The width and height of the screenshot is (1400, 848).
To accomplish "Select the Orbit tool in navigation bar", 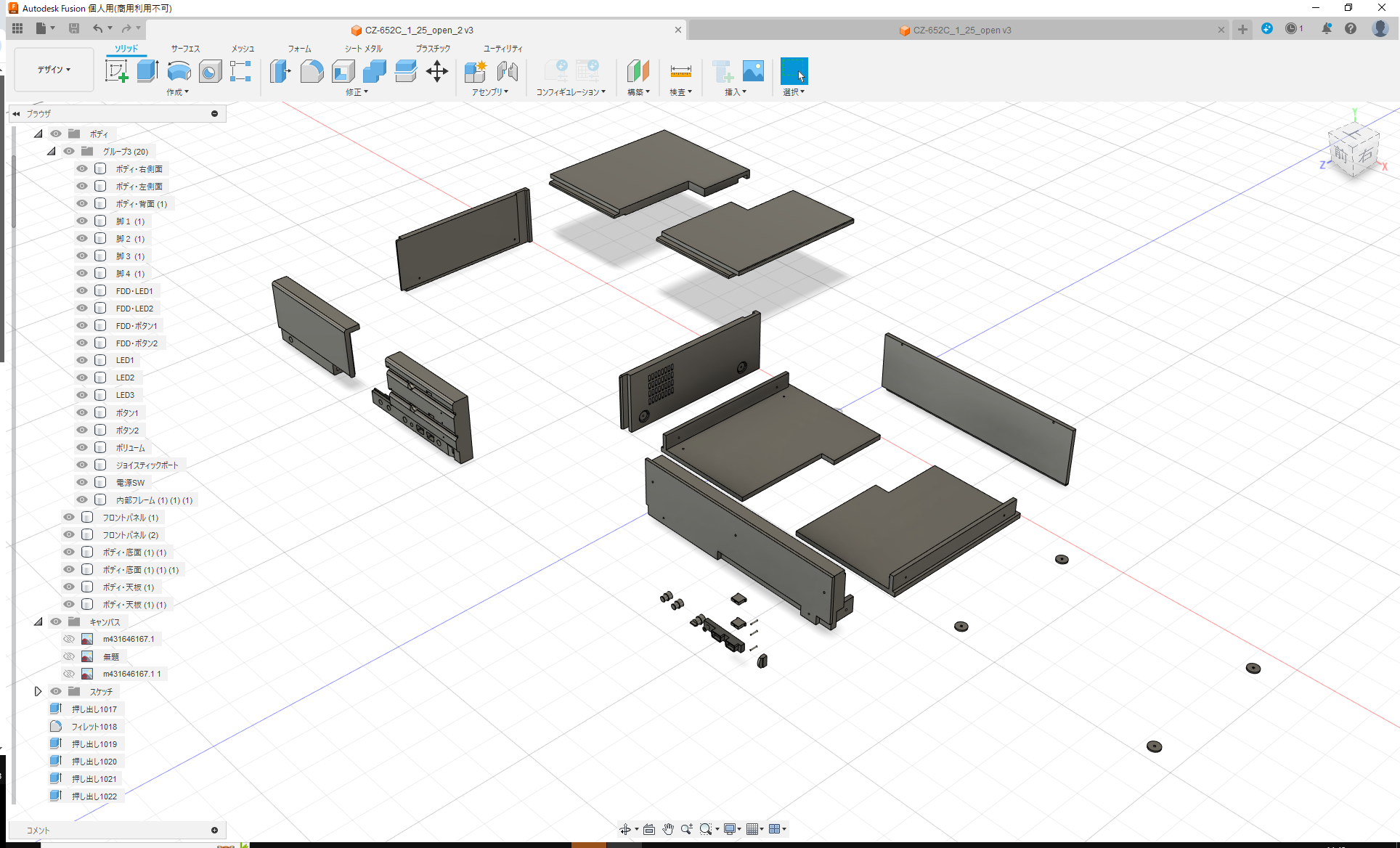I will [626, 828].
